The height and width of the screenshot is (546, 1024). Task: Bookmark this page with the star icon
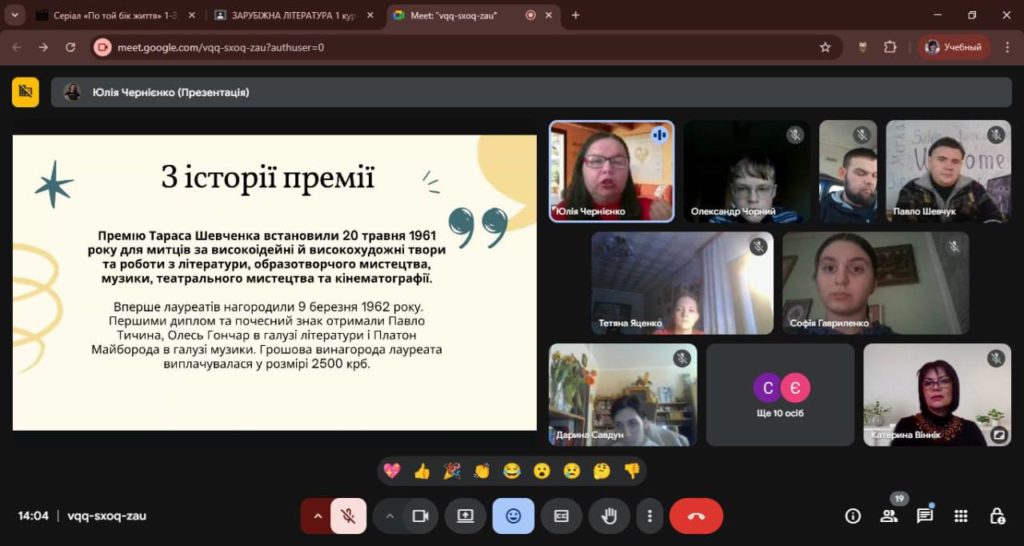(825, 47)
